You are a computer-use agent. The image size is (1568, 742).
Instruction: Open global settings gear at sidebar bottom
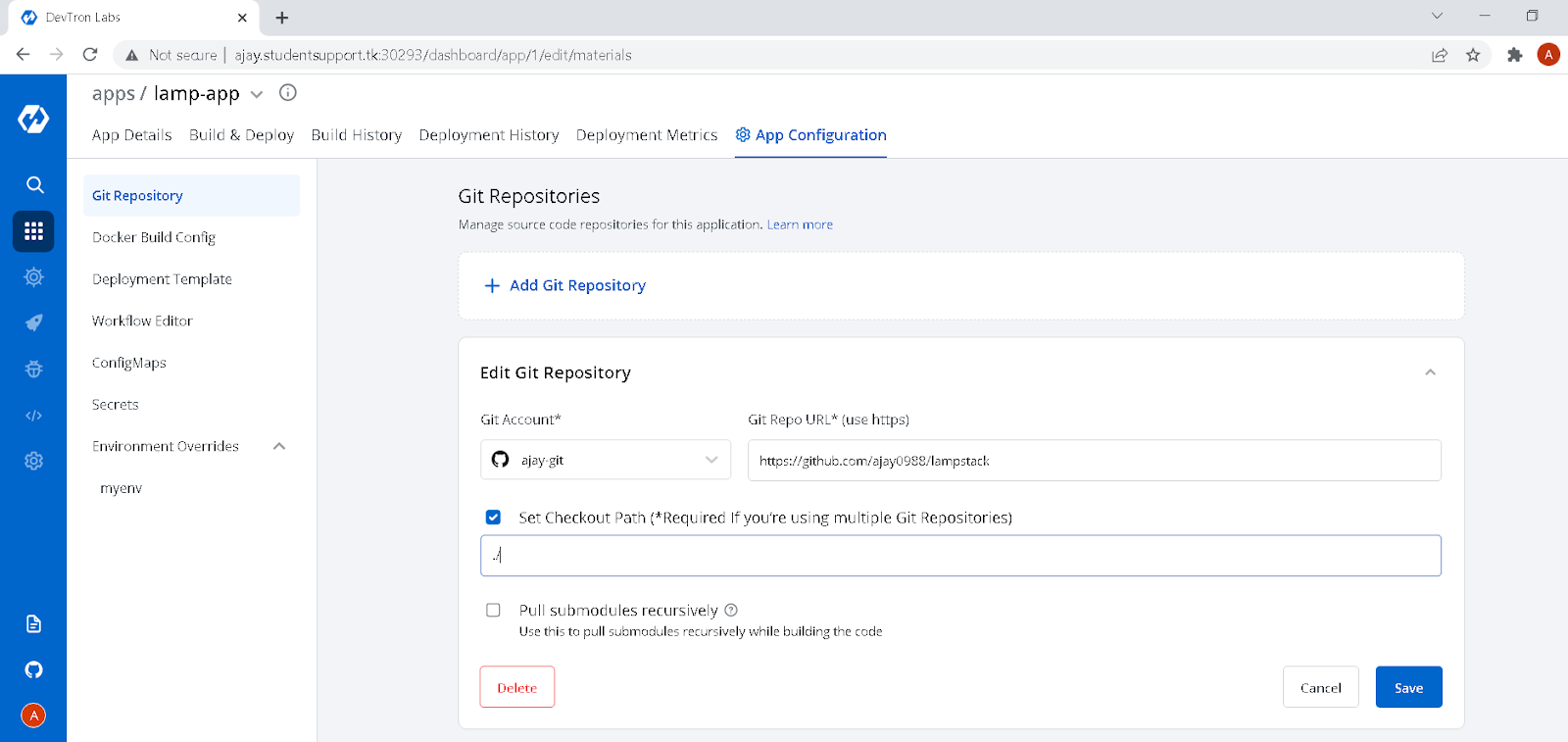tap(33, 461)
